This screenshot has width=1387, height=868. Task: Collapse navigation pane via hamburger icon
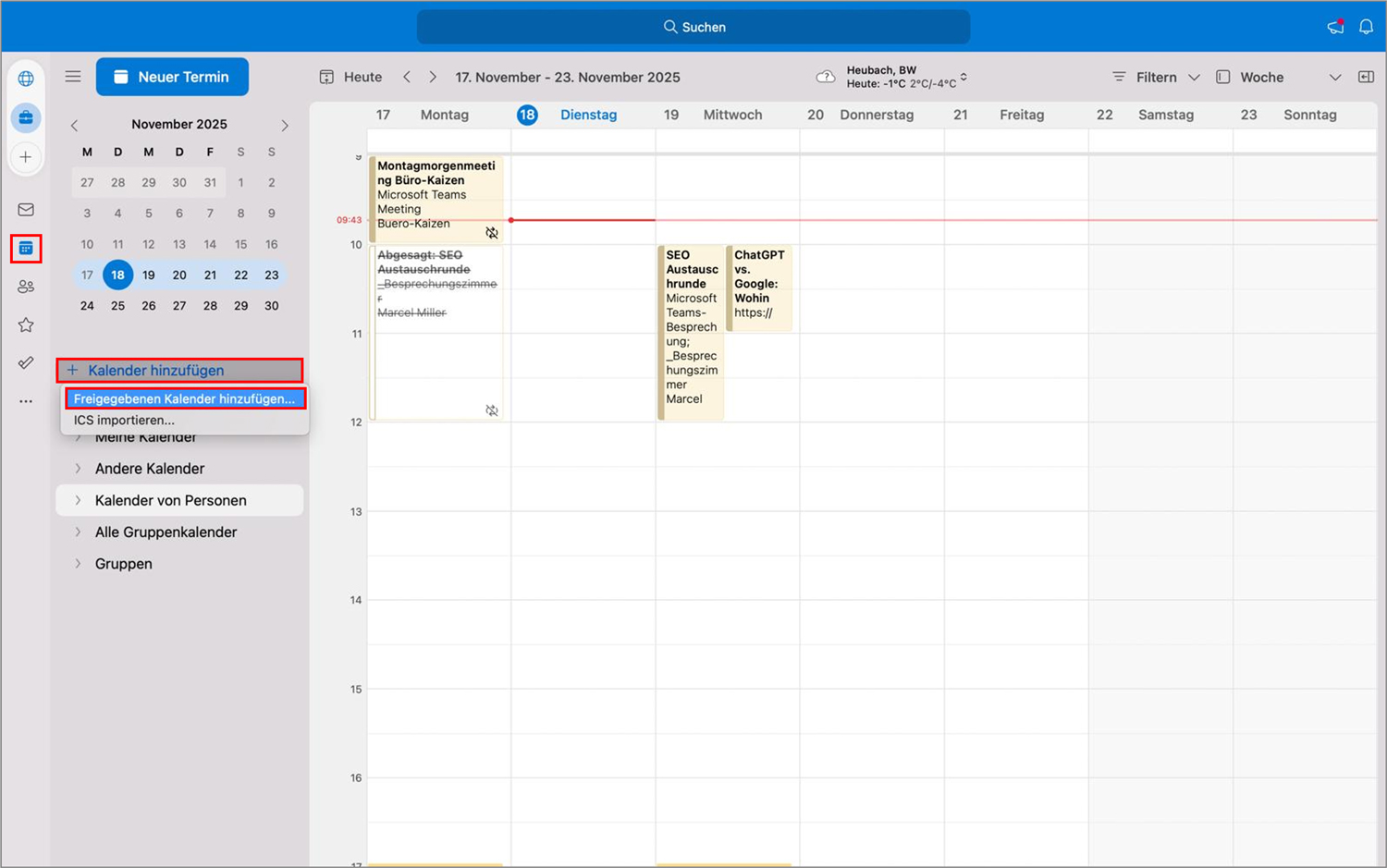click(x=73, y=77)
